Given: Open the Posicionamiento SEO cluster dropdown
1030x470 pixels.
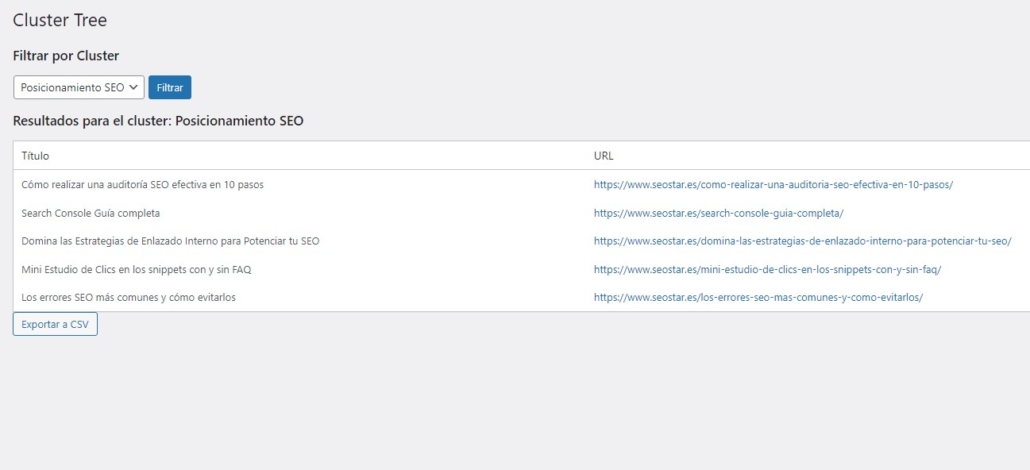Looking at the screenshot, I should [x=78, y=88].
